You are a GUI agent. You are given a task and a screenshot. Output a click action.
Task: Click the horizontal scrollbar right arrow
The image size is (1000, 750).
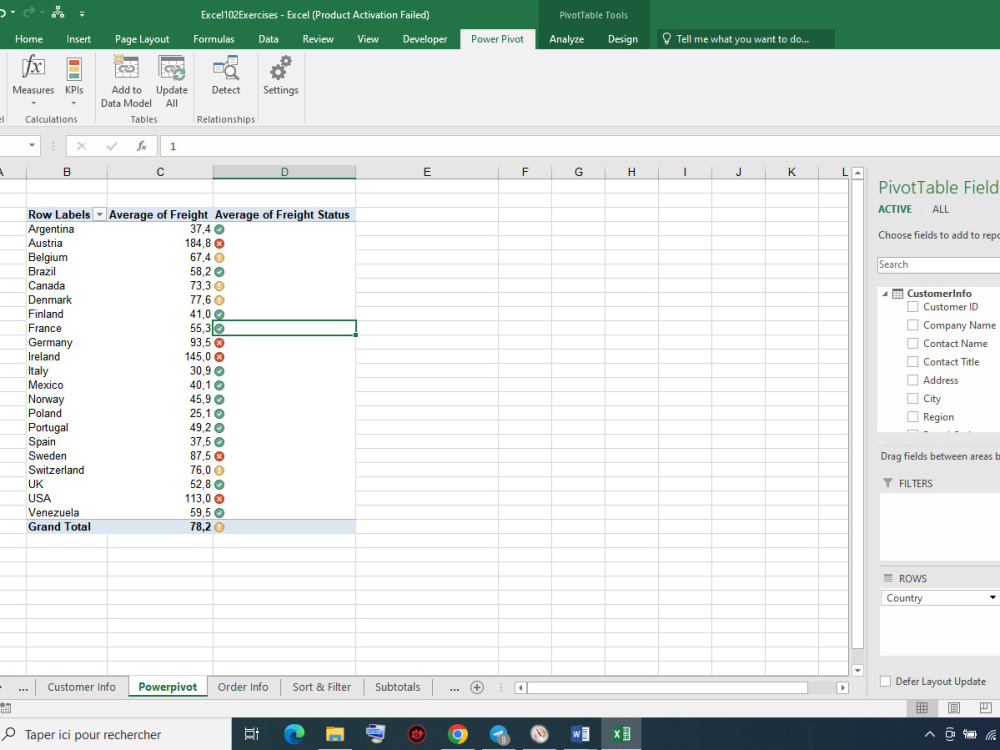click(x=842, y=688)
